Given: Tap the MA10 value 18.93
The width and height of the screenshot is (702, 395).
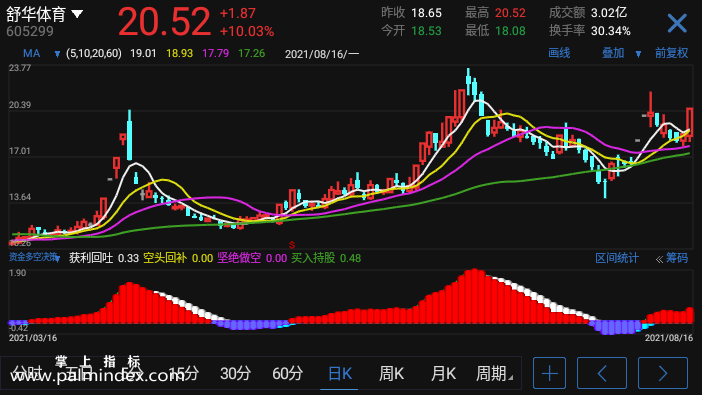Looking at the screenshot, I should point(180,54).
